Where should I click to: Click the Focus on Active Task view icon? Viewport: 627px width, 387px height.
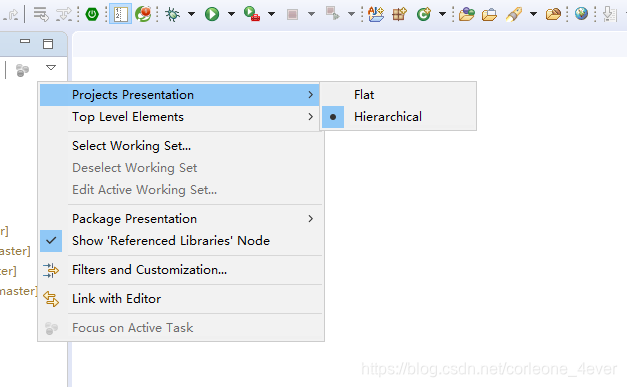pos(22,70)
